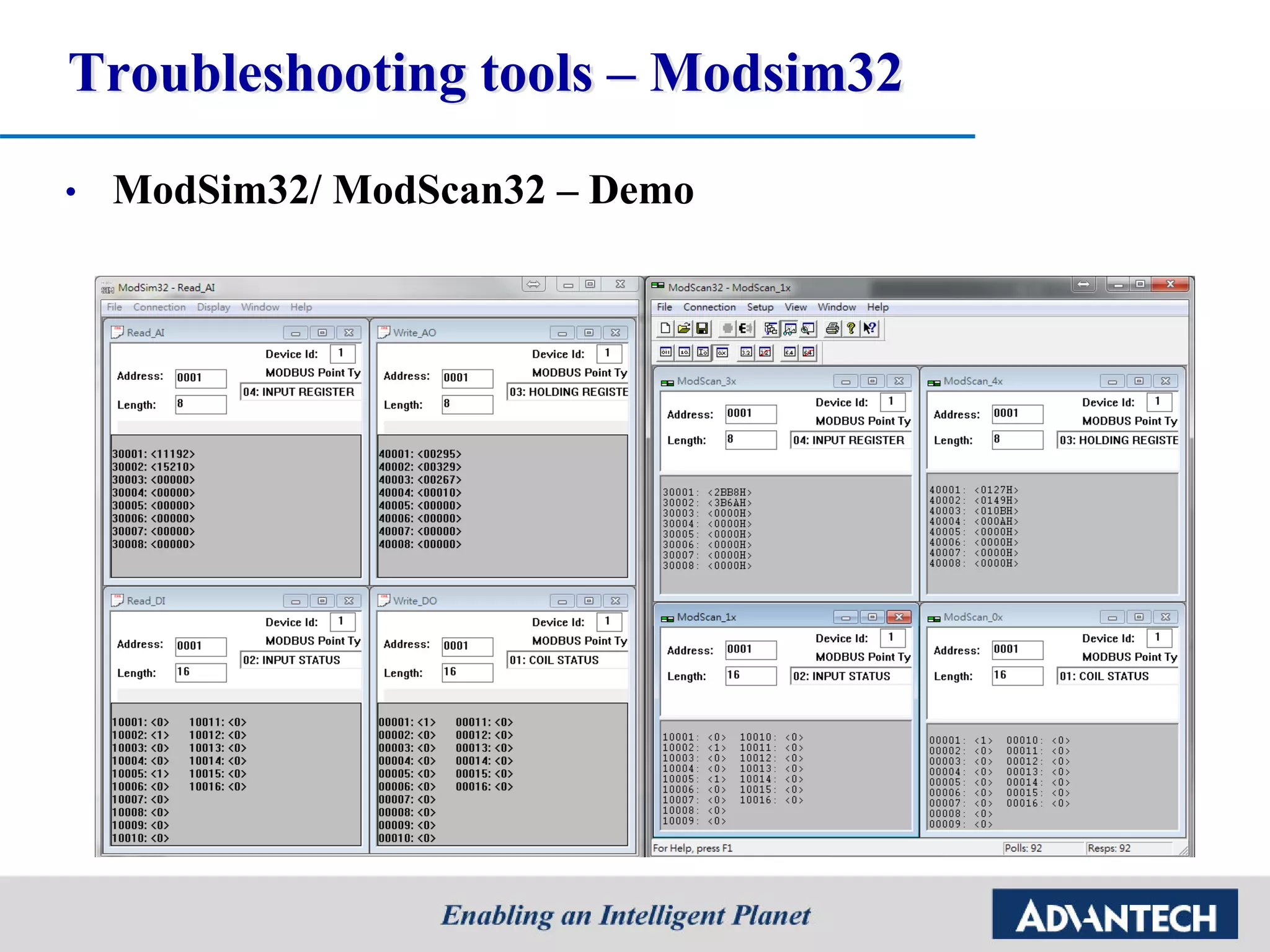Click the Write_DO document icon in its title
This screenshot has height=952, width=1270.
pos(384,600)
